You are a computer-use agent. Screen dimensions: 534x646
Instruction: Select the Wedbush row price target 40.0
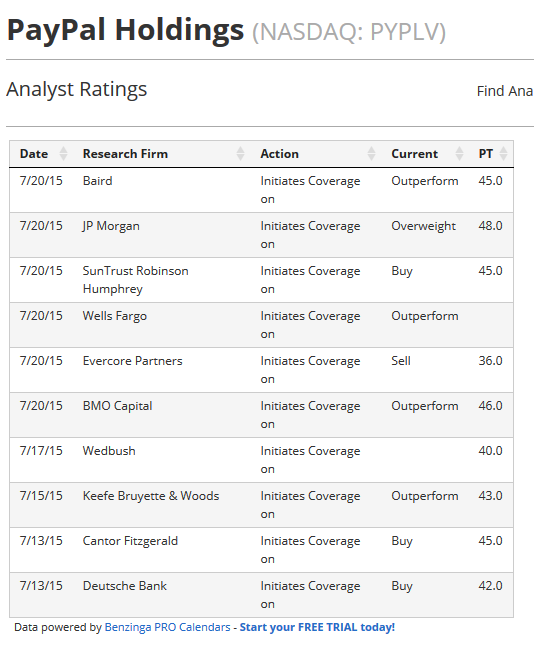[x=490, y=451]
